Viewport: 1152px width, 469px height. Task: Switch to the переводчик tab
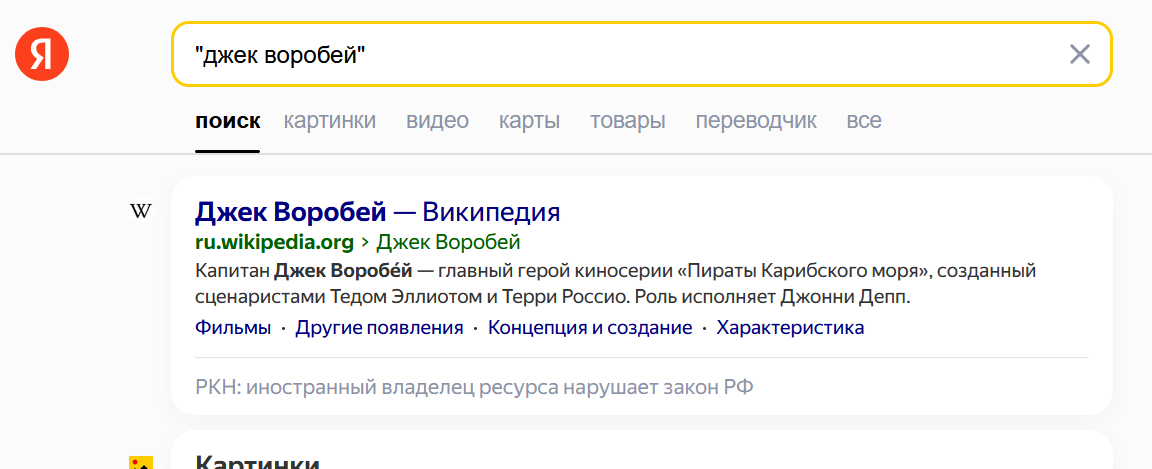pyautogui.click(x=756, y=121)
